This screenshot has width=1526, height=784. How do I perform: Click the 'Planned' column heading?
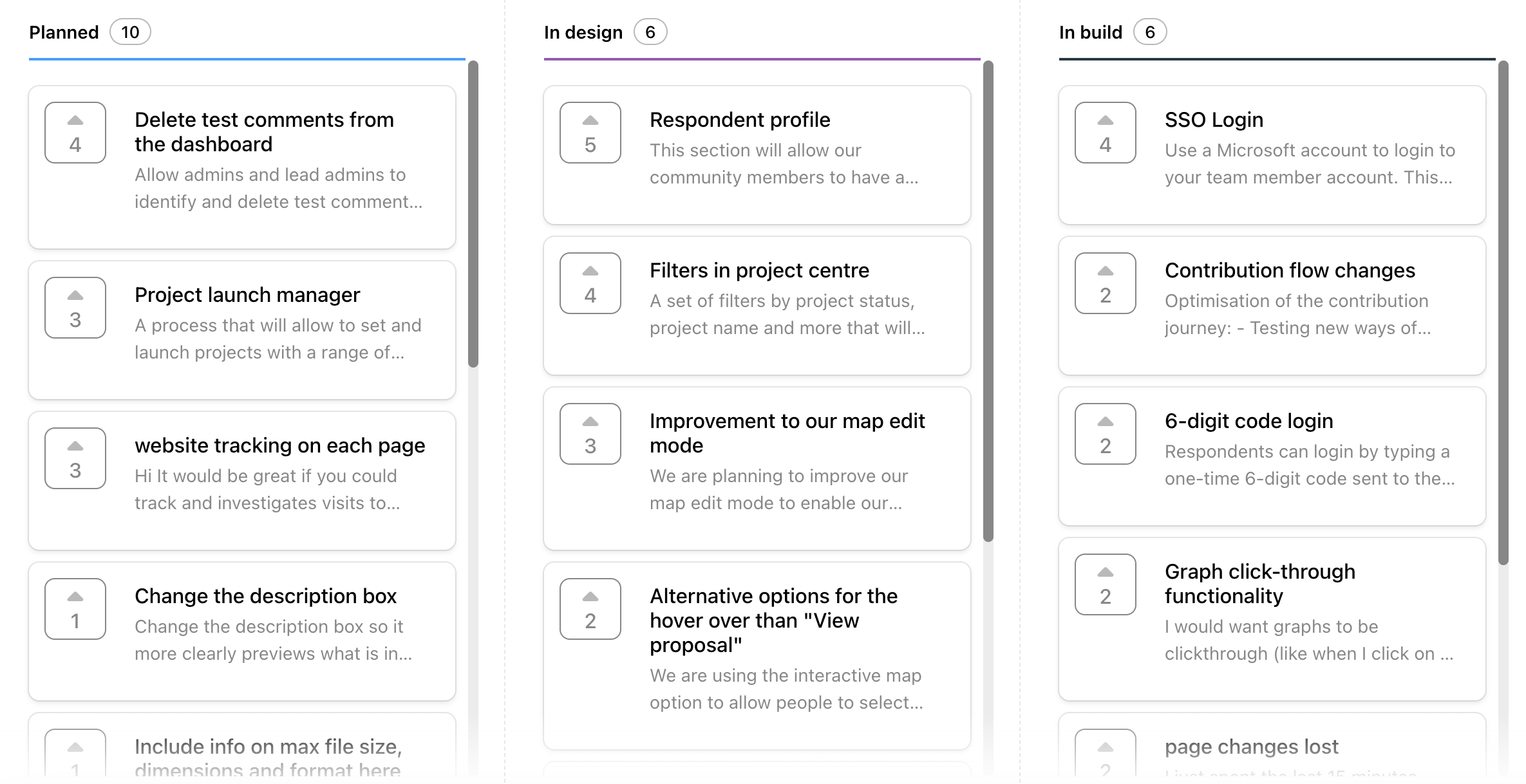coord(64,32)
